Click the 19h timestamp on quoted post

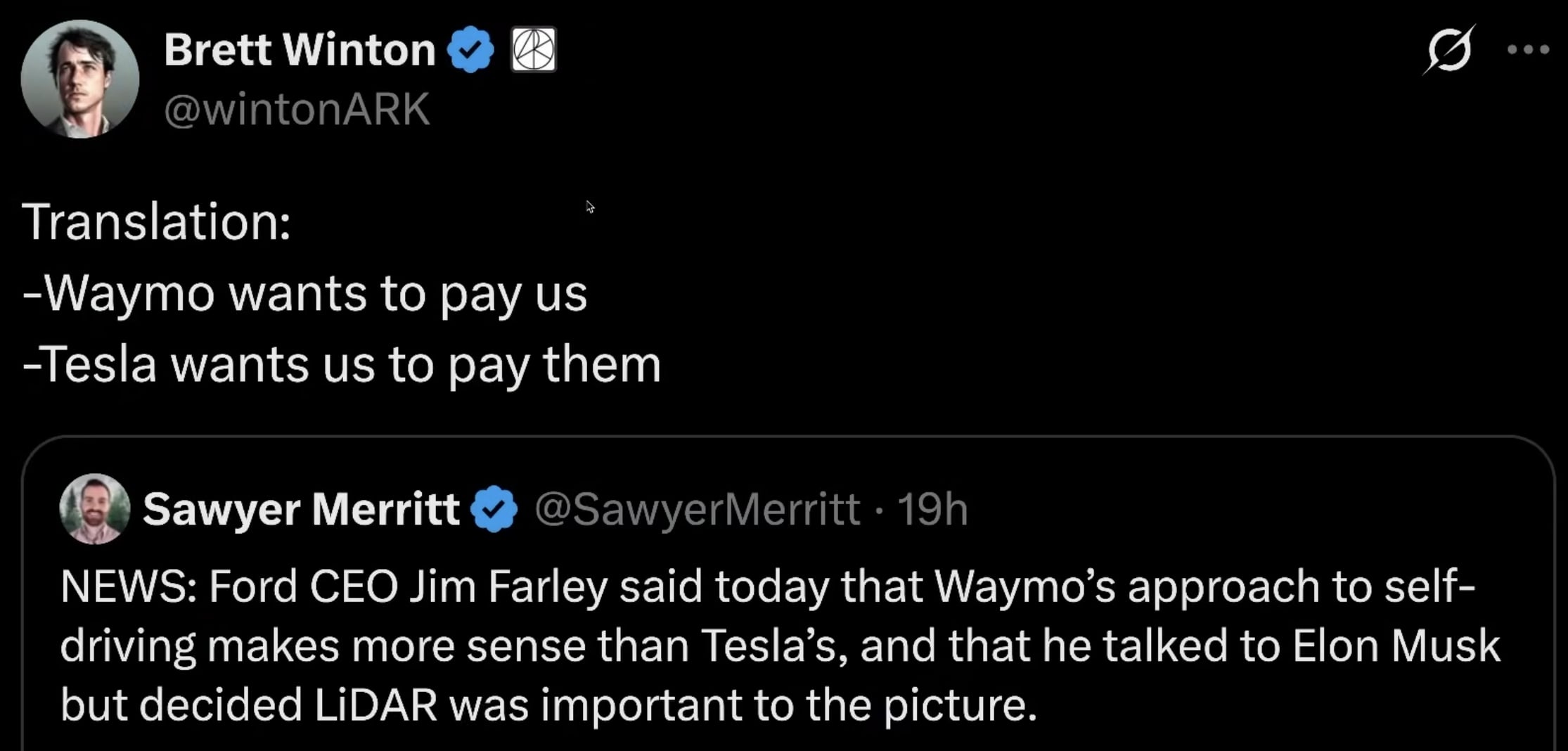(932, 508)
